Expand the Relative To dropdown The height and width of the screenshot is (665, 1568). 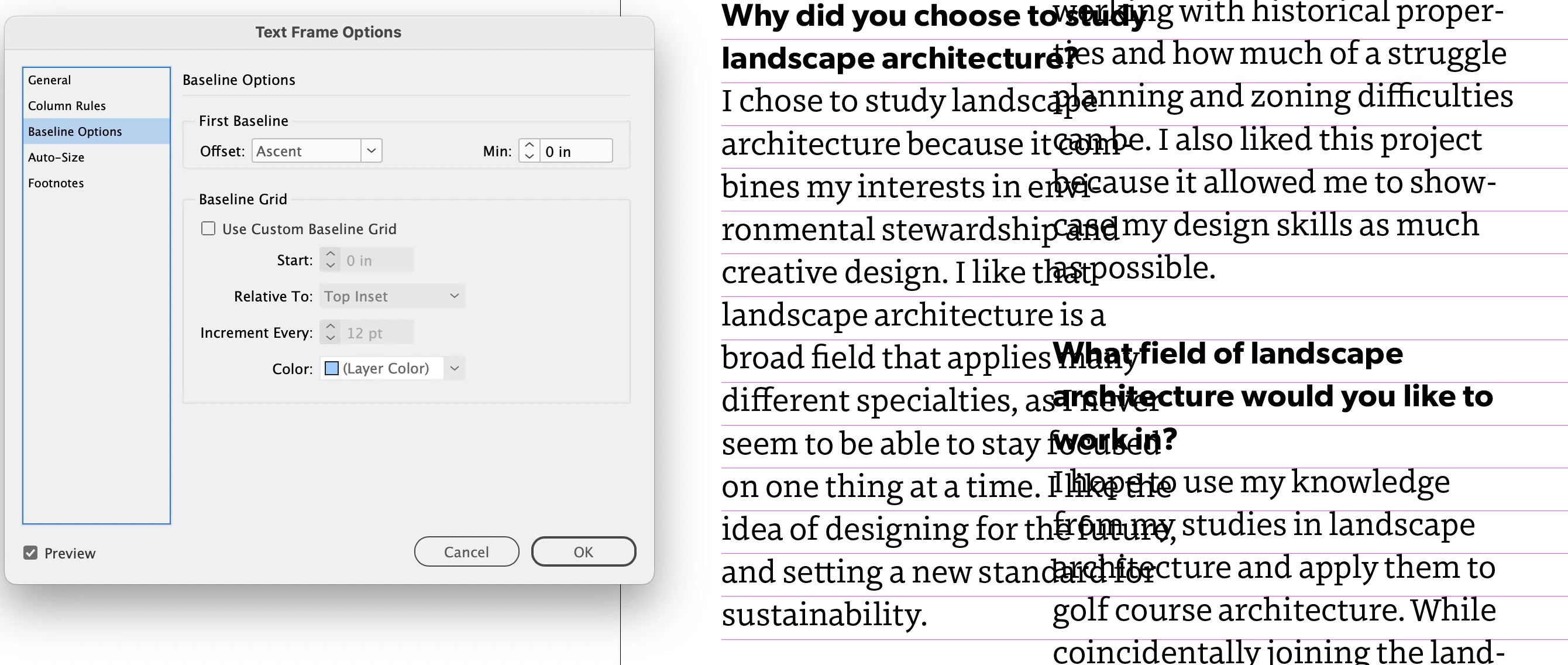454,296
